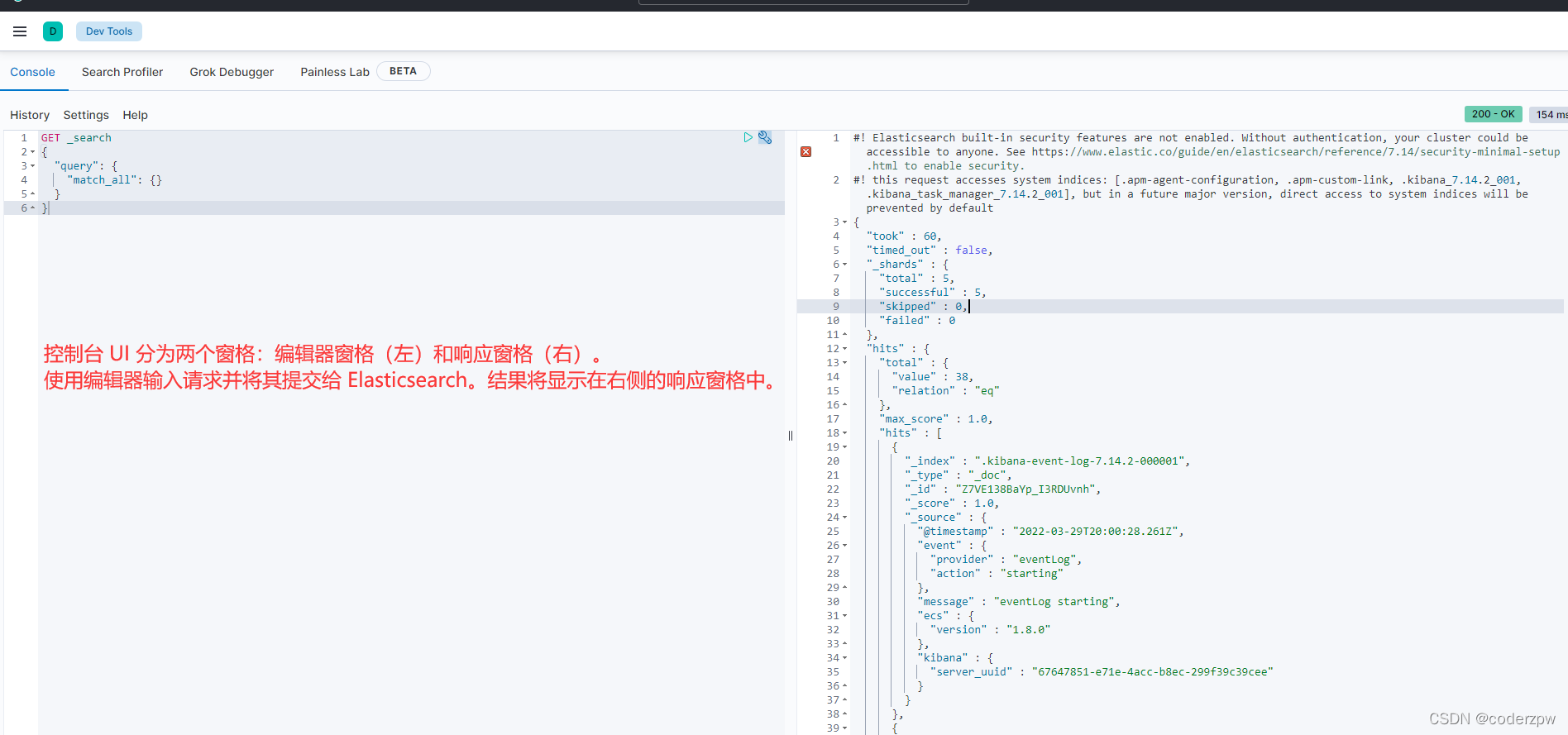Fold the "_shards" object in response
Viewport: 1568px width, 735px height.
click(x=844, y=265)
